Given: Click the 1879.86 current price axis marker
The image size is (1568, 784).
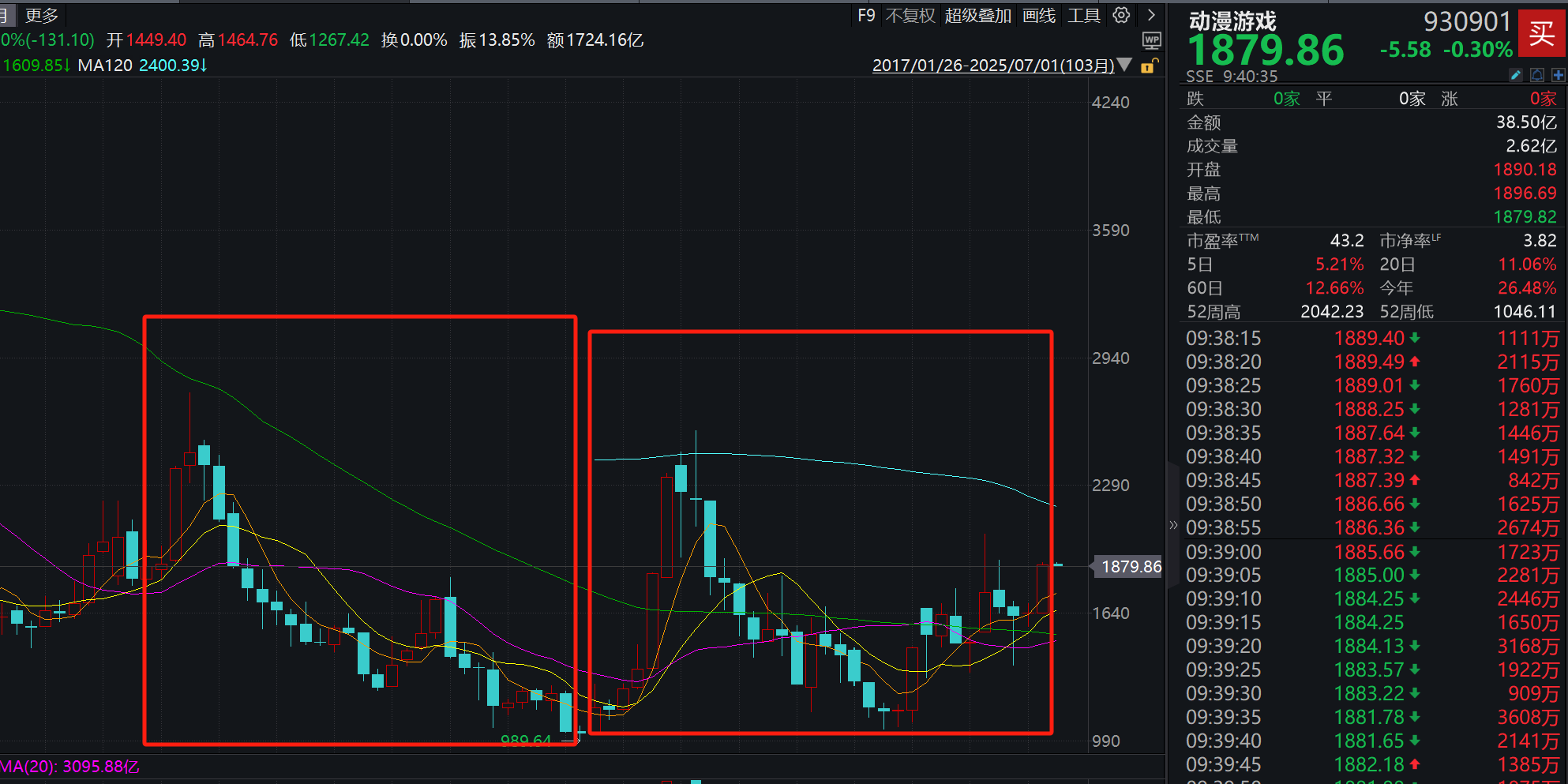Looking at the screenshot, I should [x=1130, y=567].
